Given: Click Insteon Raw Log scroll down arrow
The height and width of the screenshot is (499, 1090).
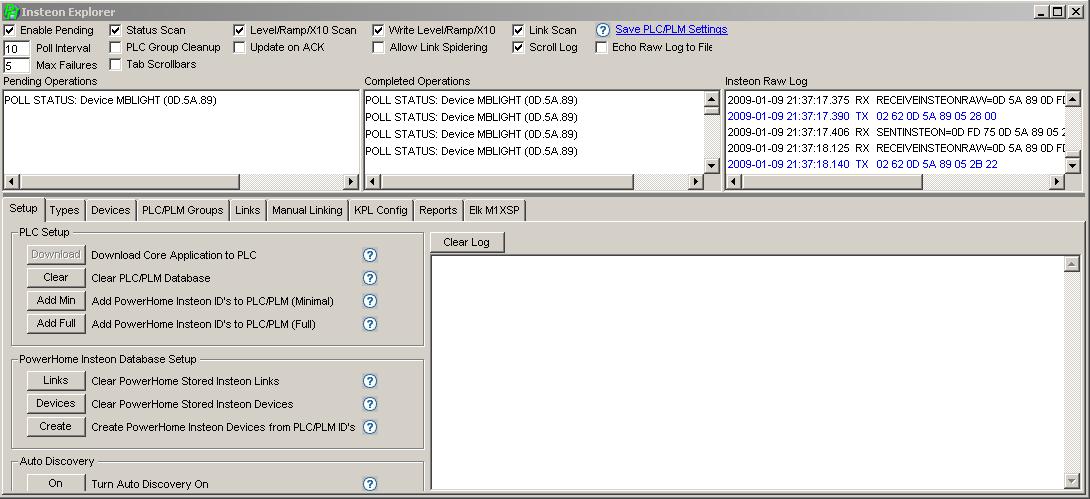Looking at the screenshot, I should pyautogui.click(x=1073, y=165).
